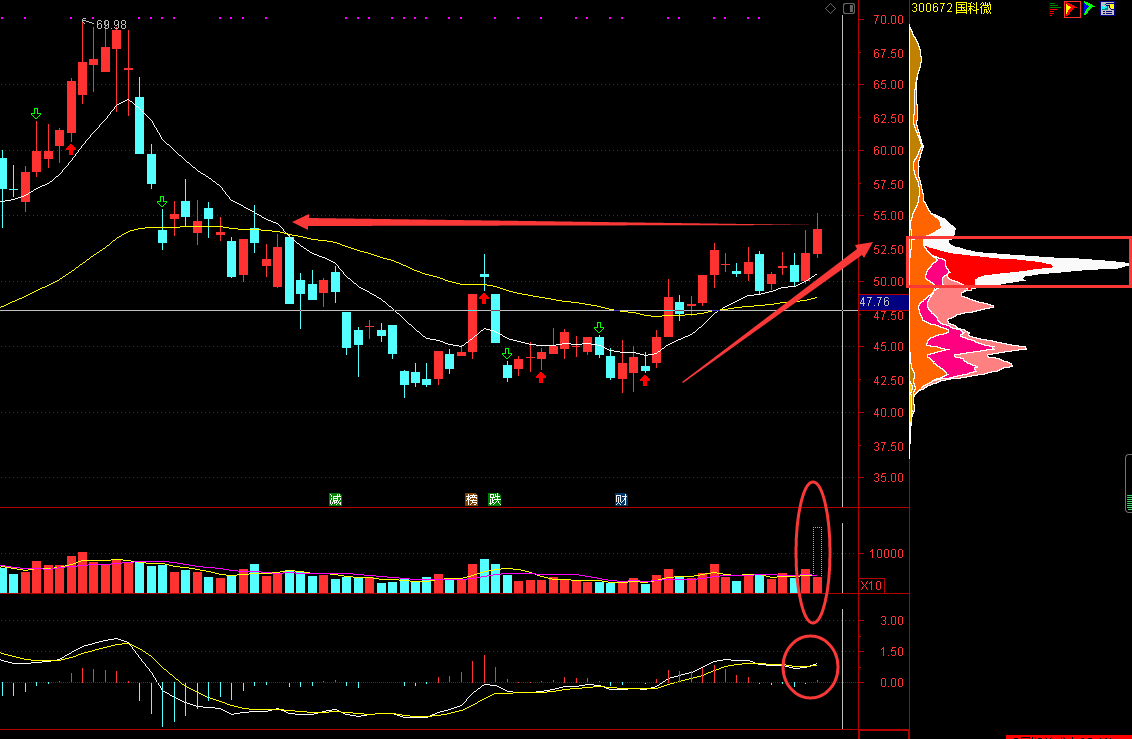Screen dimensions: 1132x739
Task: Click the 300672 国科微 stock title
Action: click(x=952, y=8)
